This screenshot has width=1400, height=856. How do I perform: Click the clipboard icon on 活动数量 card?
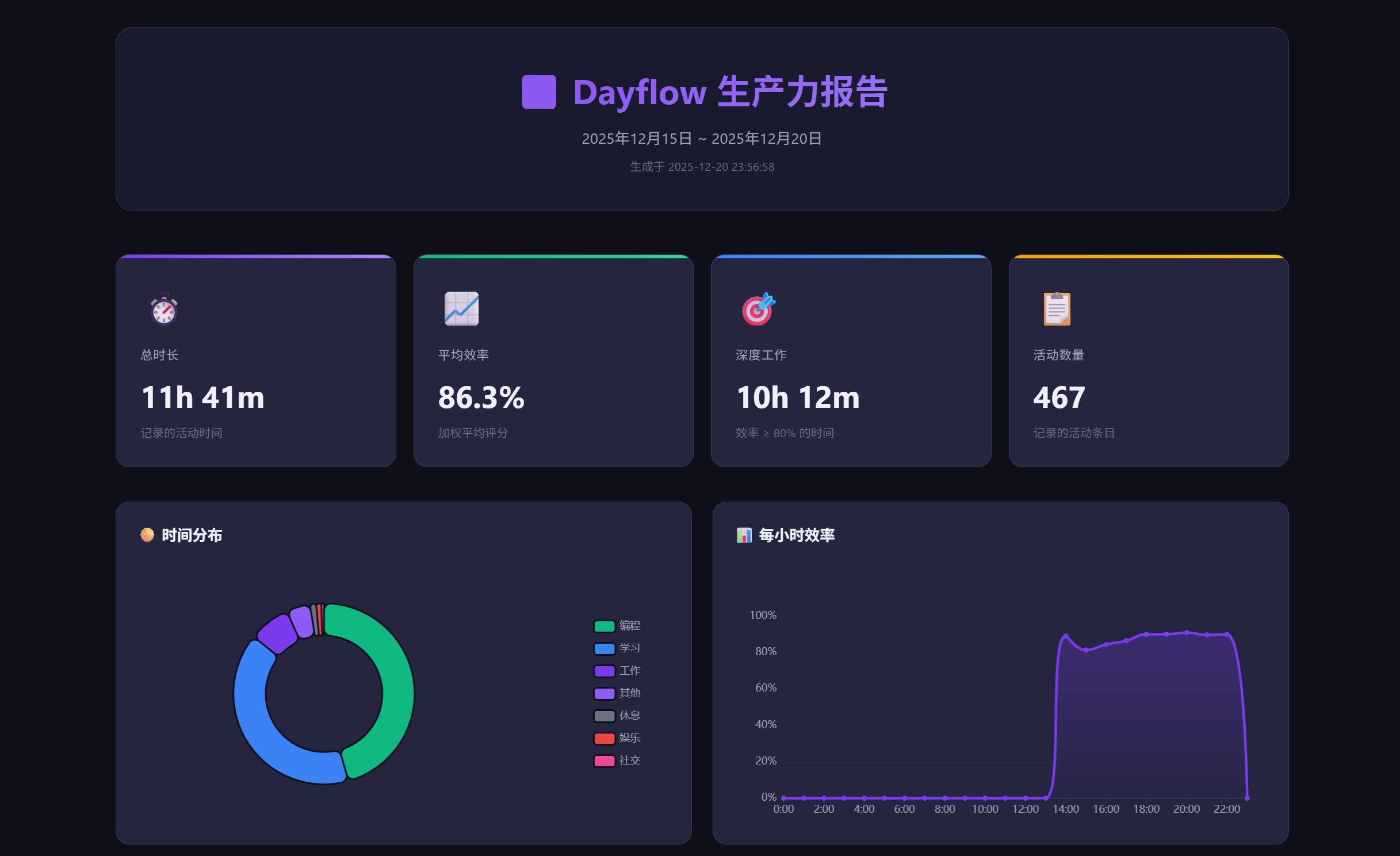(1057, 309)
